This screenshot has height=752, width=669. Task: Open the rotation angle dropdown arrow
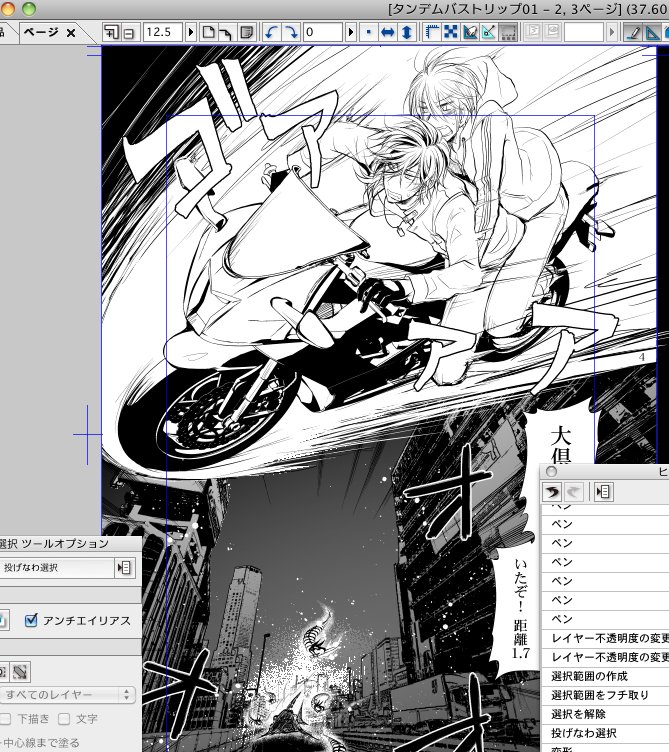point(351,32)
